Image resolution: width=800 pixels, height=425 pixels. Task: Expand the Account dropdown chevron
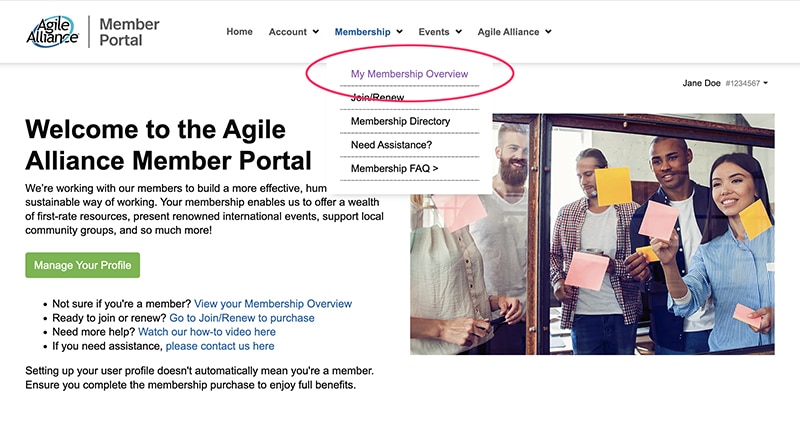(316, 32)
